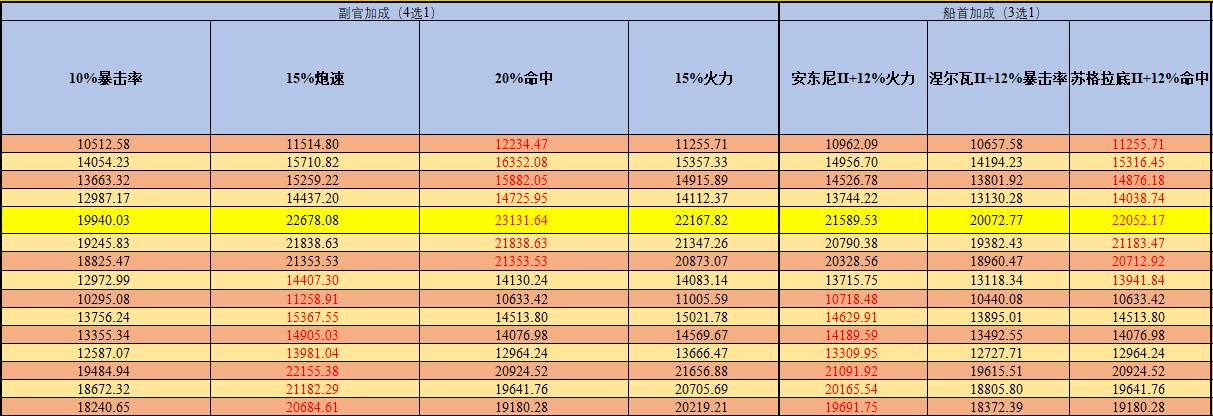
Task: Click the cell reading 10295.08
Action: (x=105, y=298)
